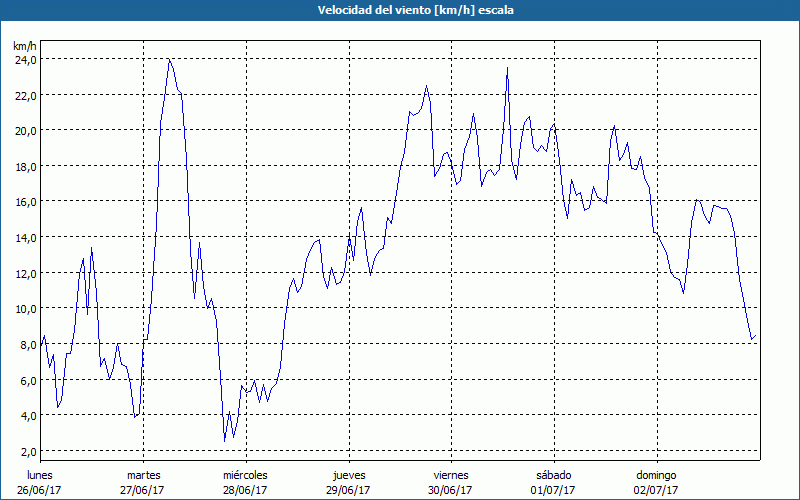Image resolution: width=800 pixels, height=500 pixels.
Task: Select the 'martes' day label
Action: click(143, 474)
